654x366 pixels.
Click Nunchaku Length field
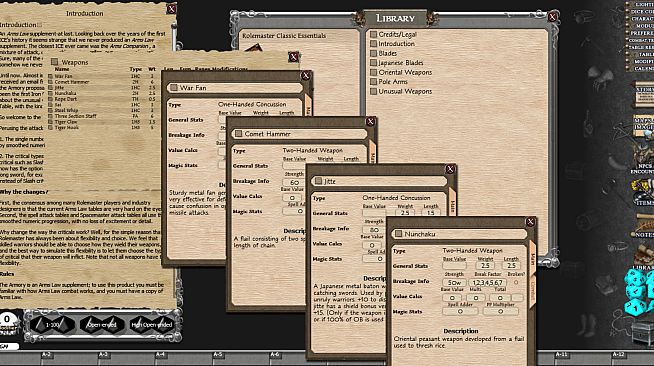click(x=511, y=266)
